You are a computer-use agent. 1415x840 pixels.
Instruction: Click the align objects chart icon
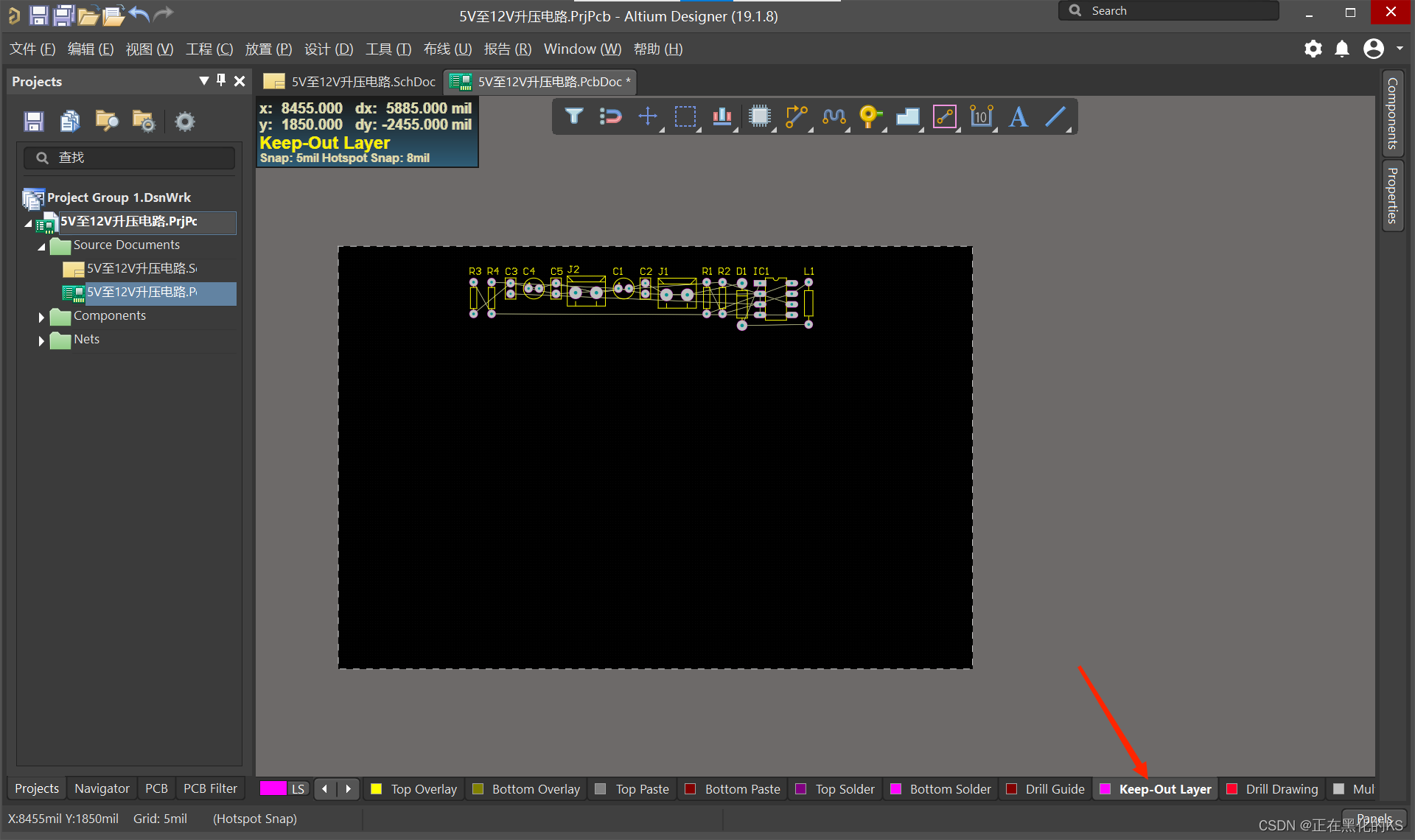722,116
